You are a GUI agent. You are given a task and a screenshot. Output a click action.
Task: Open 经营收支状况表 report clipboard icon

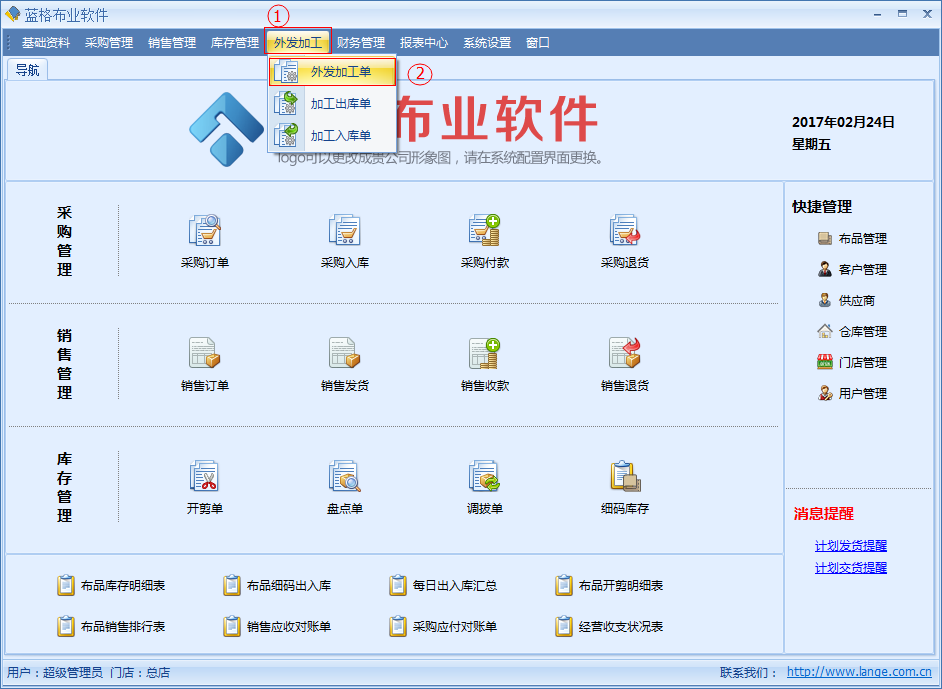pyautogui.click(x=564, y=627)
